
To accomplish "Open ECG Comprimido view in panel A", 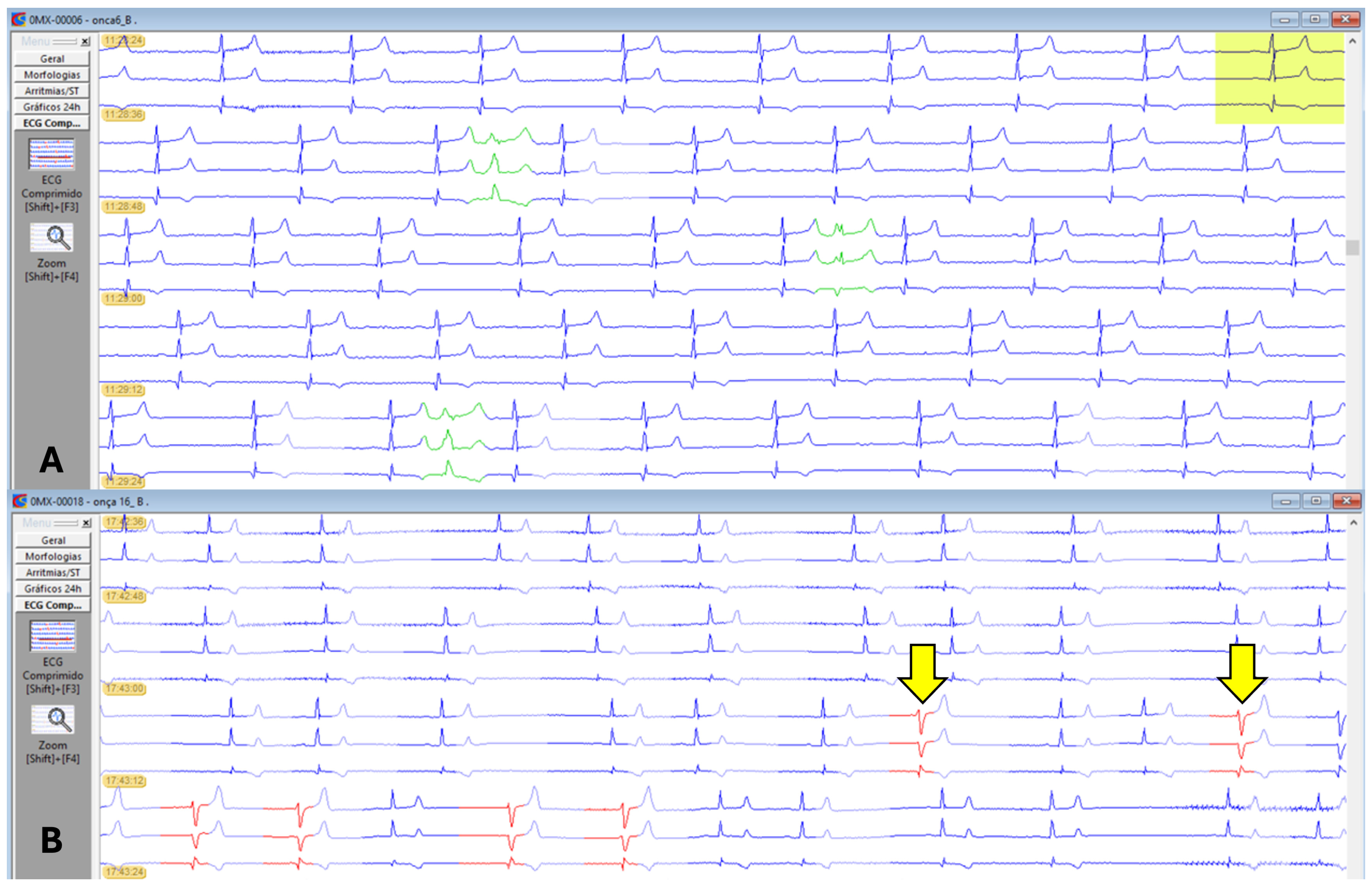I will pos(51,154).
